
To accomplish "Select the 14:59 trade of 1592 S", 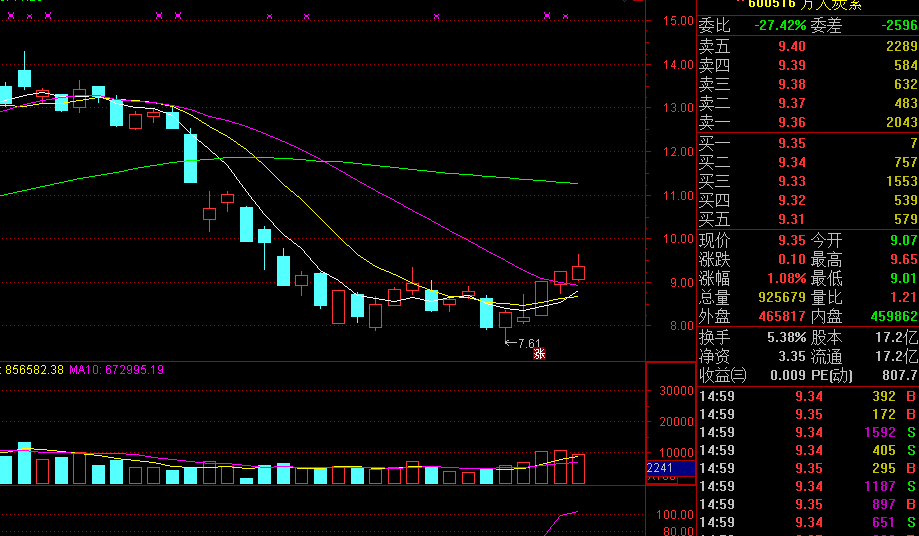I will point(808,432).
